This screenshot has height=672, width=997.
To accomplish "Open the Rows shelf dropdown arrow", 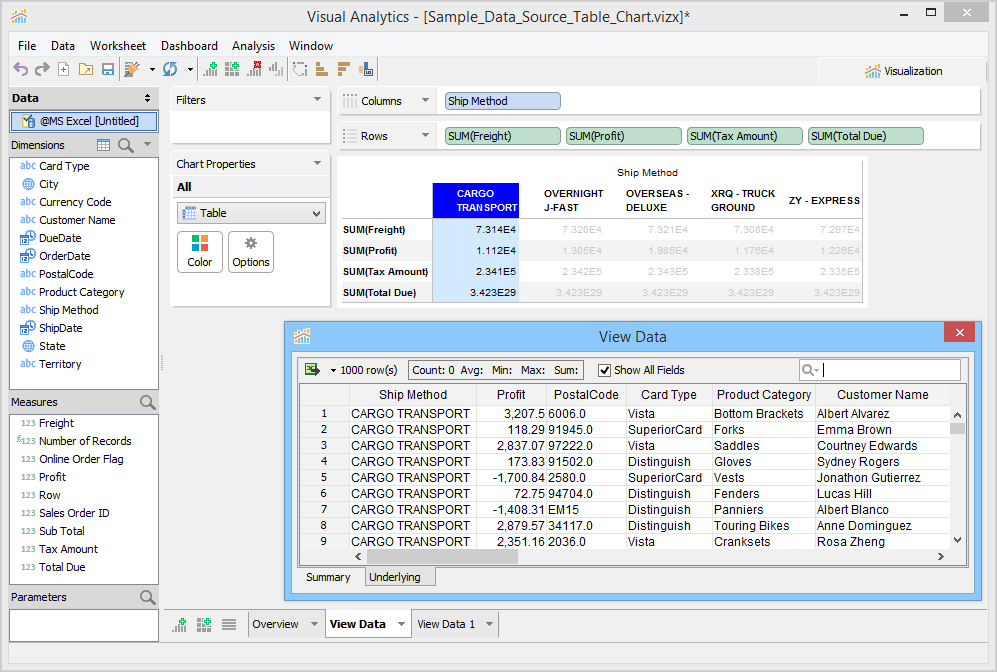I will (425, 136).
